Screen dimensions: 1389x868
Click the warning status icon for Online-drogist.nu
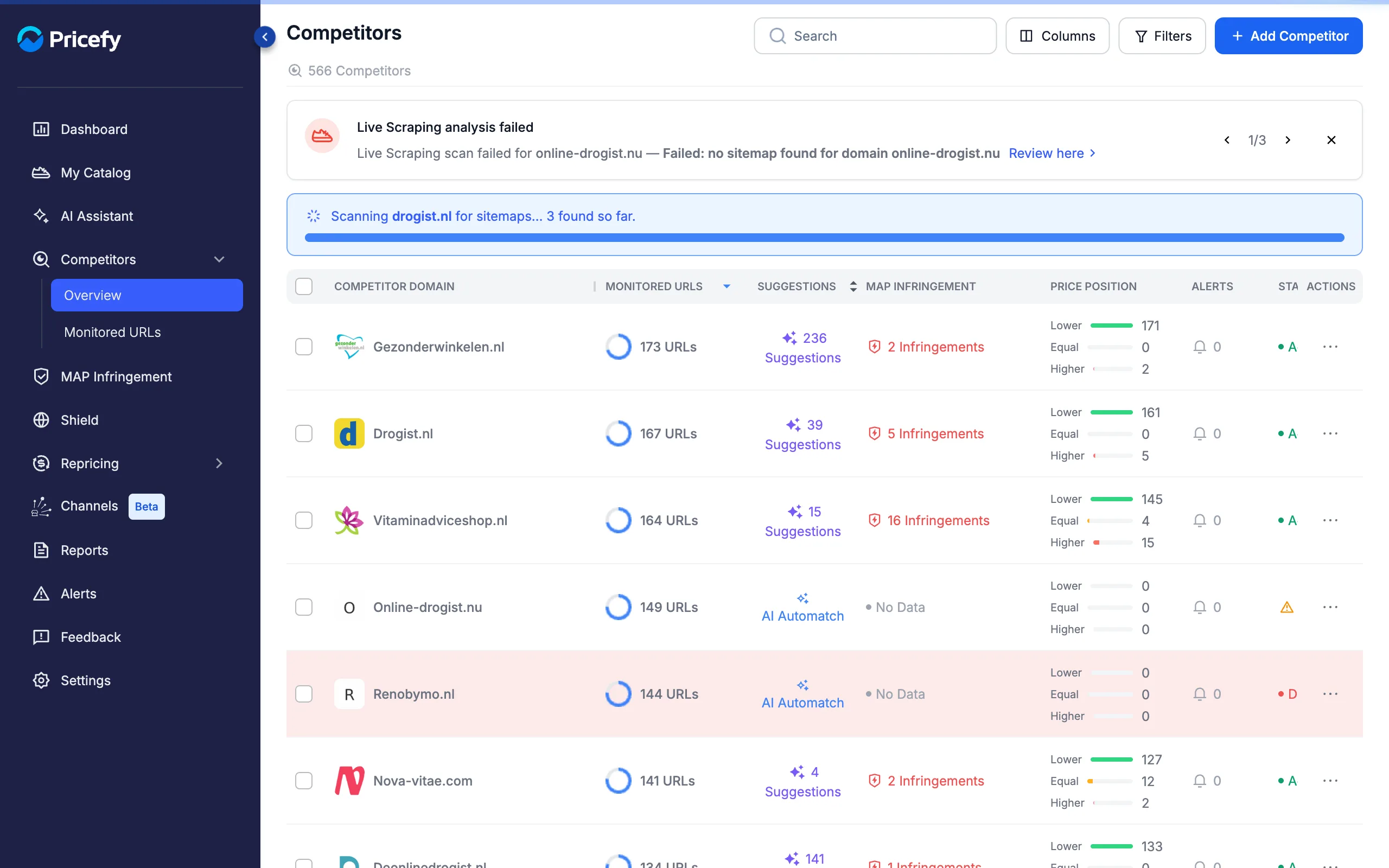click(1287, 608)
